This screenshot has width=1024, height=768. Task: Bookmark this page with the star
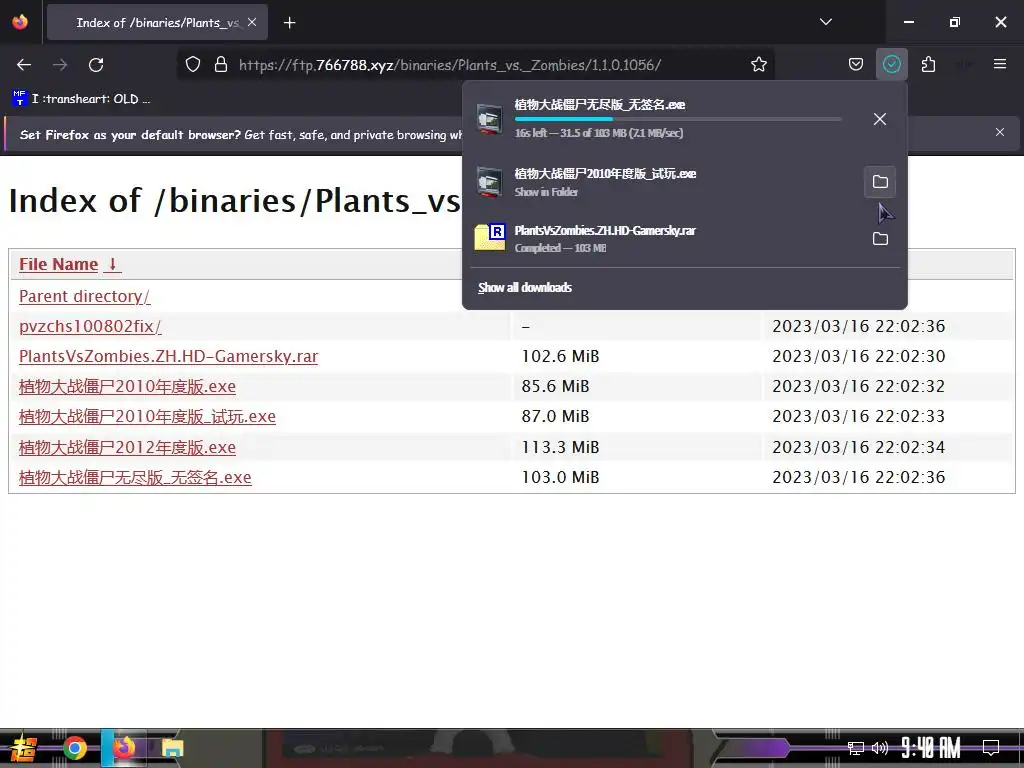click(758, 65)
